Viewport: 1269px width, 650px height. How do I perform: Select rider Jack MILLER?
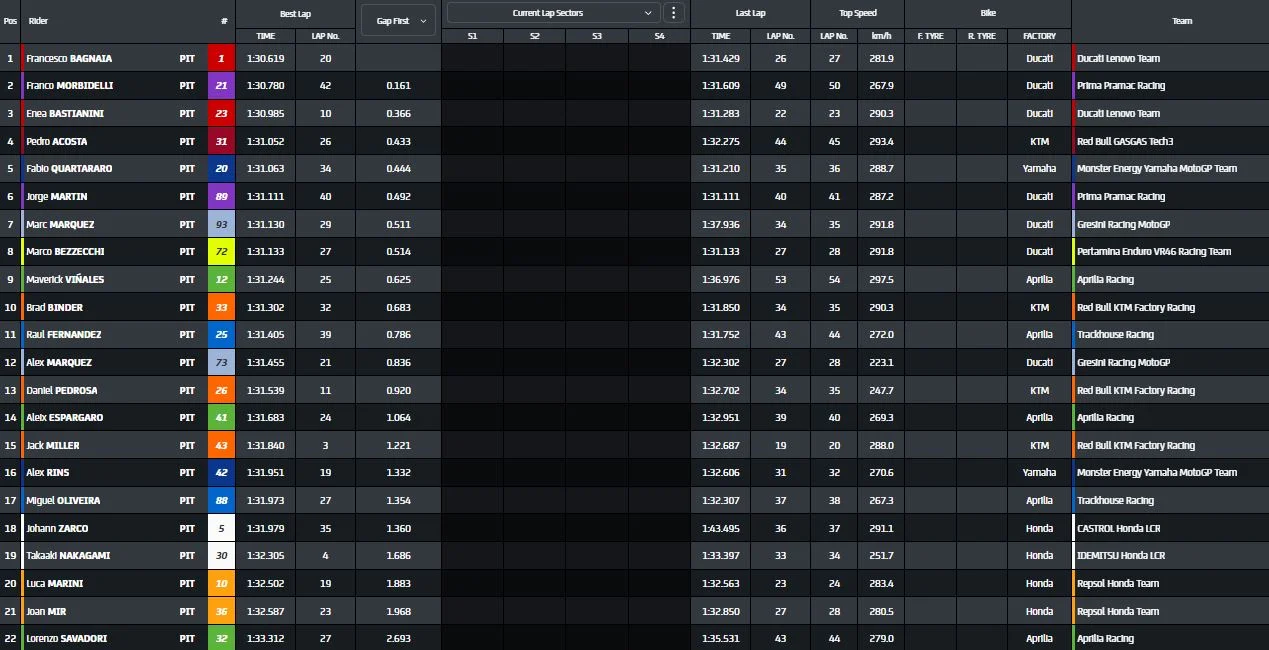[x=53, y=446]
